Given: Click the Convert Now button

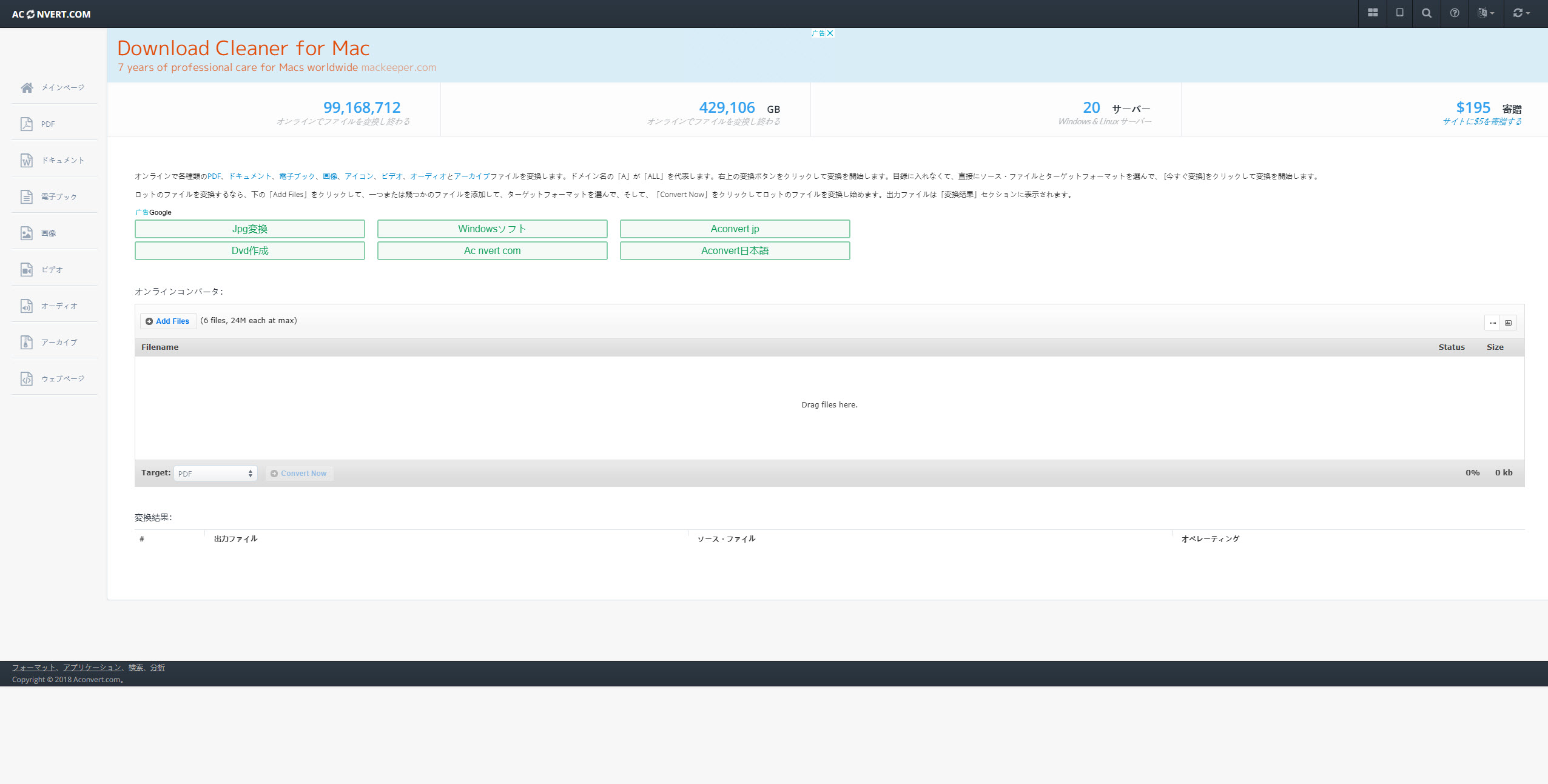Looking at the screenshot, I should (299, 474).
